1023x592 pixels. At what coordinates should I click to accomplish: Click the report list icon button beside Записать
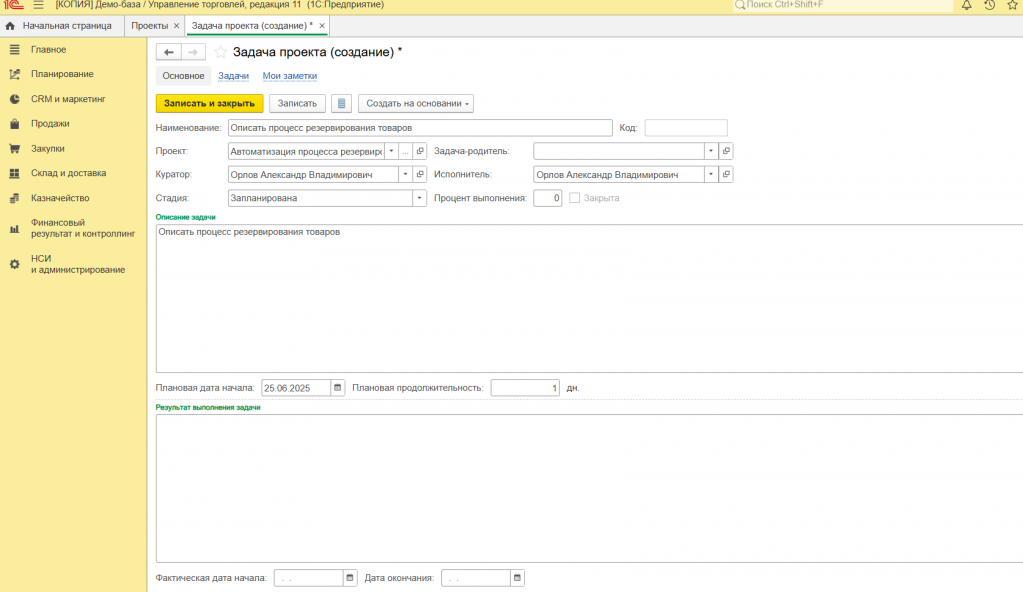341,103
